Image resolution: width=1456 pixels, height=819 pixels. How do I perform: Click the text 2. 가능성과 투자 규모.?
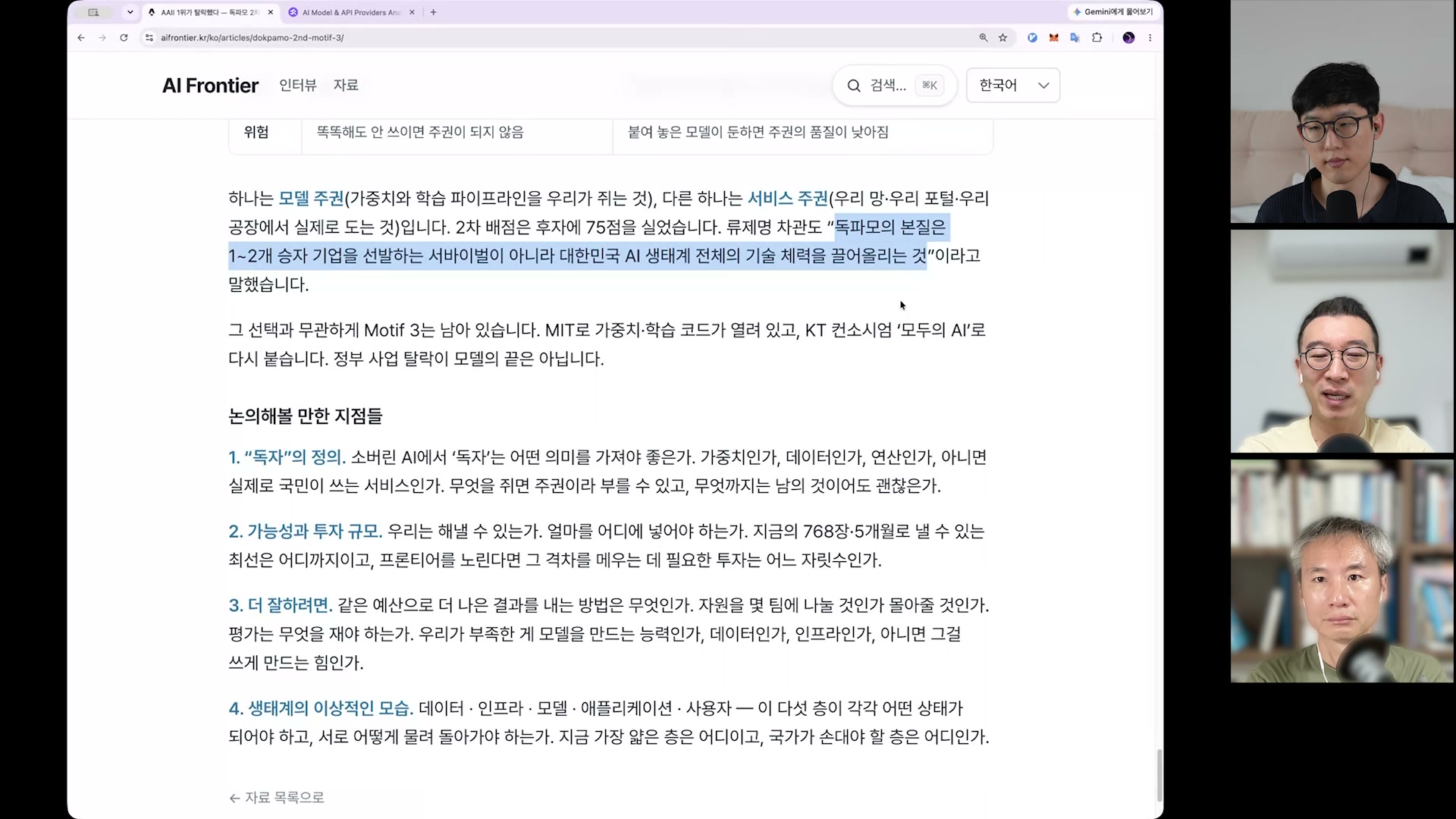pos(305,532)
